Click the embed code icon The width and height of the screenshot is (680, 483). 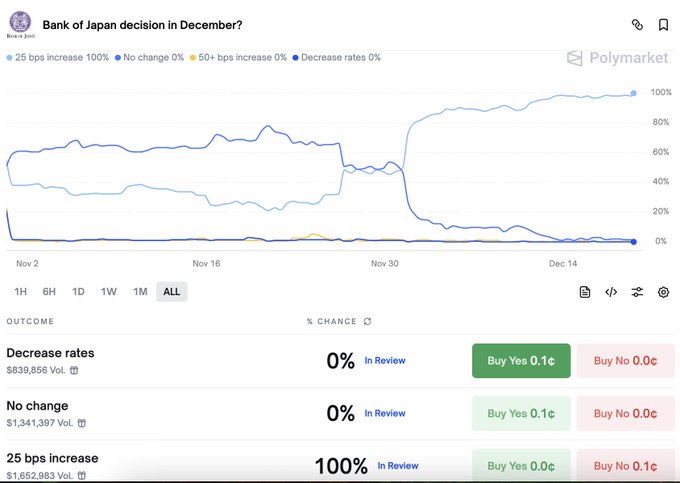[611, 292]
